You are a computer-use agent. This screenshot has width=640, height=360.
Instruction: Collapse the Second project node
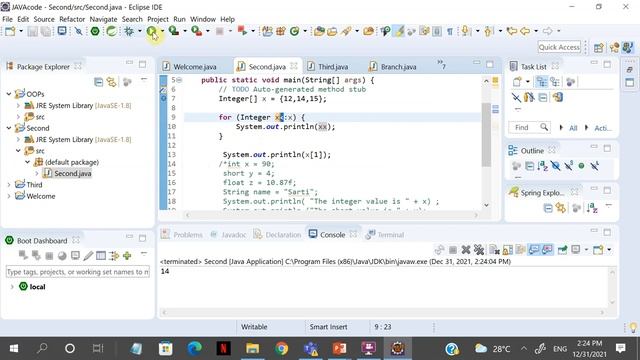[x=9, y=128]
